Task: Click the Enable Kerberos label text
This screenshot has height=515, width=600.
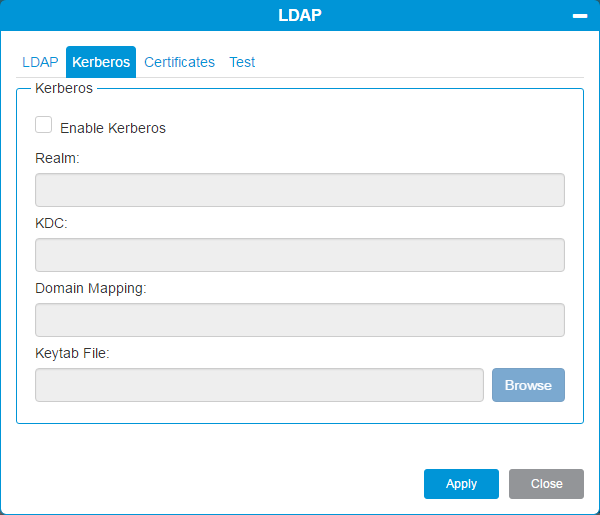Action: click(x=113, y=128)
